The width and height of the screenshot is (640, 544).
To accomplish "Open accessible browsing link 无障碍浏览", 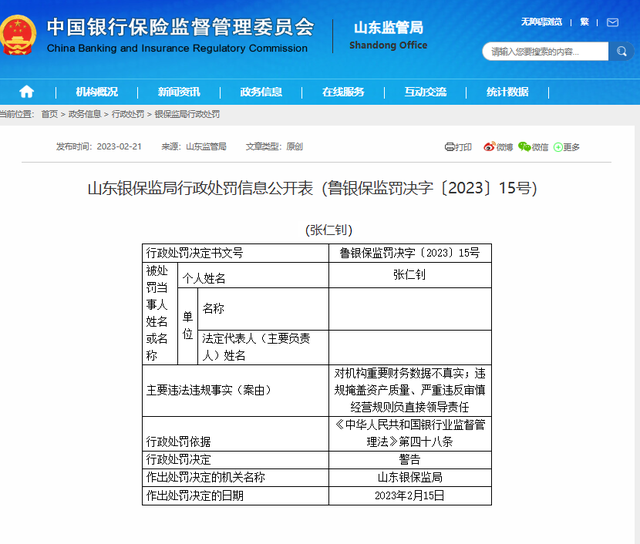I will (541, 22).
